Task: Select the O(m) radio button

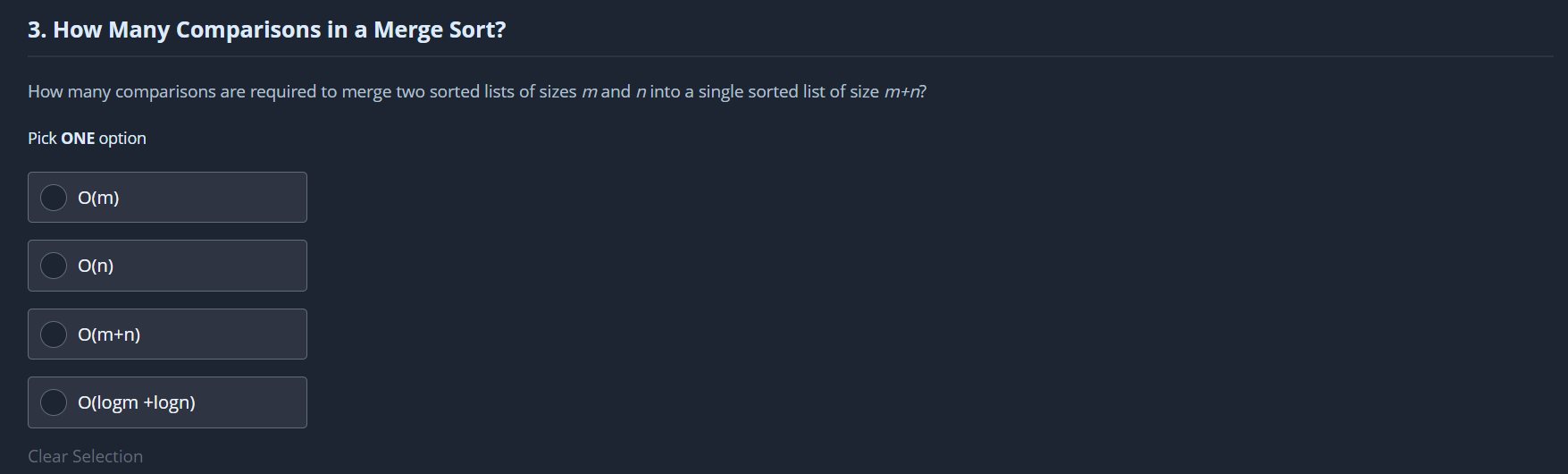Action: [x=54, y=198]
